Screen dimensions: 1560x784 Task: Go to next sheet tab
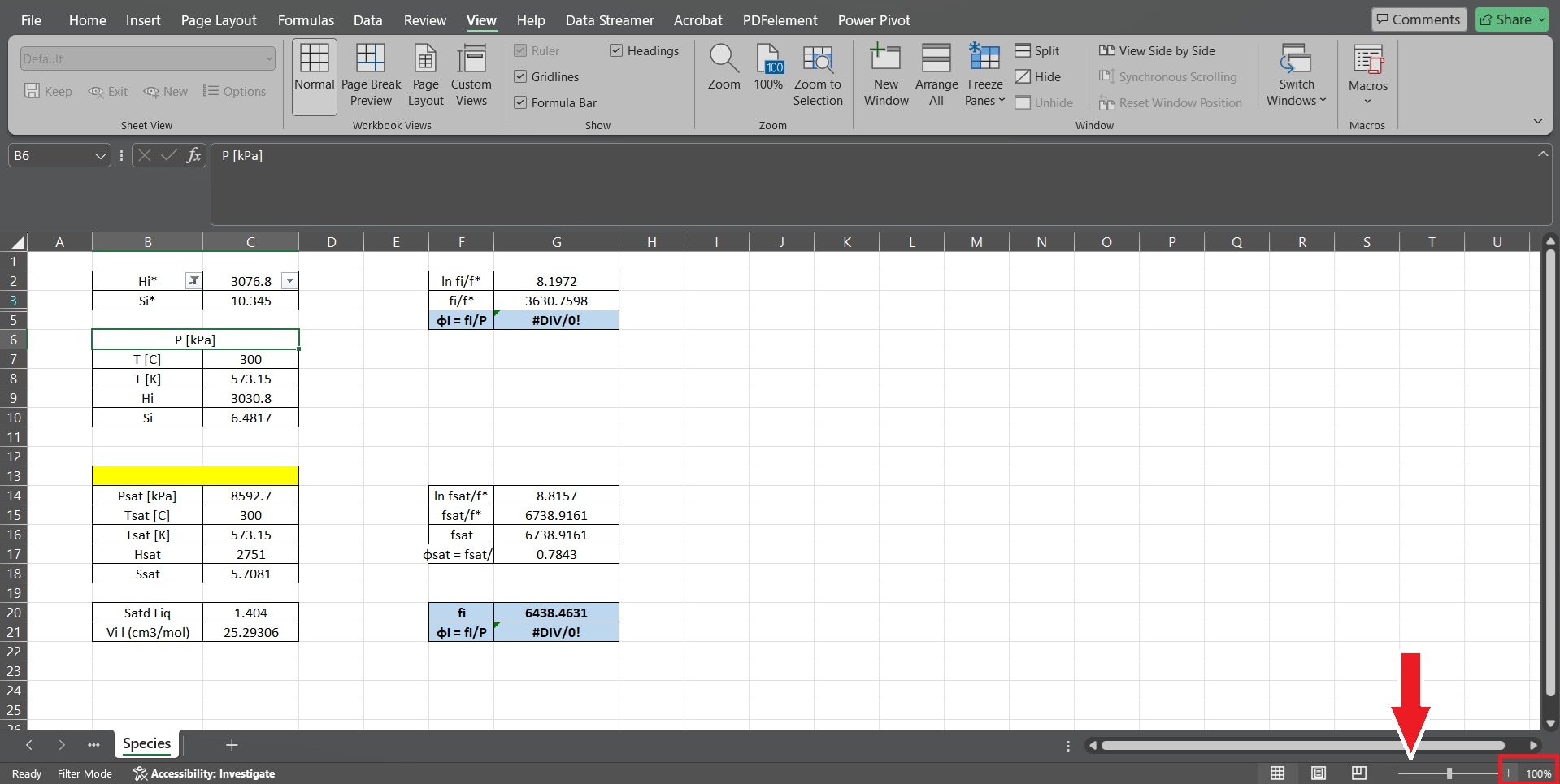click(x=62, y=745)
